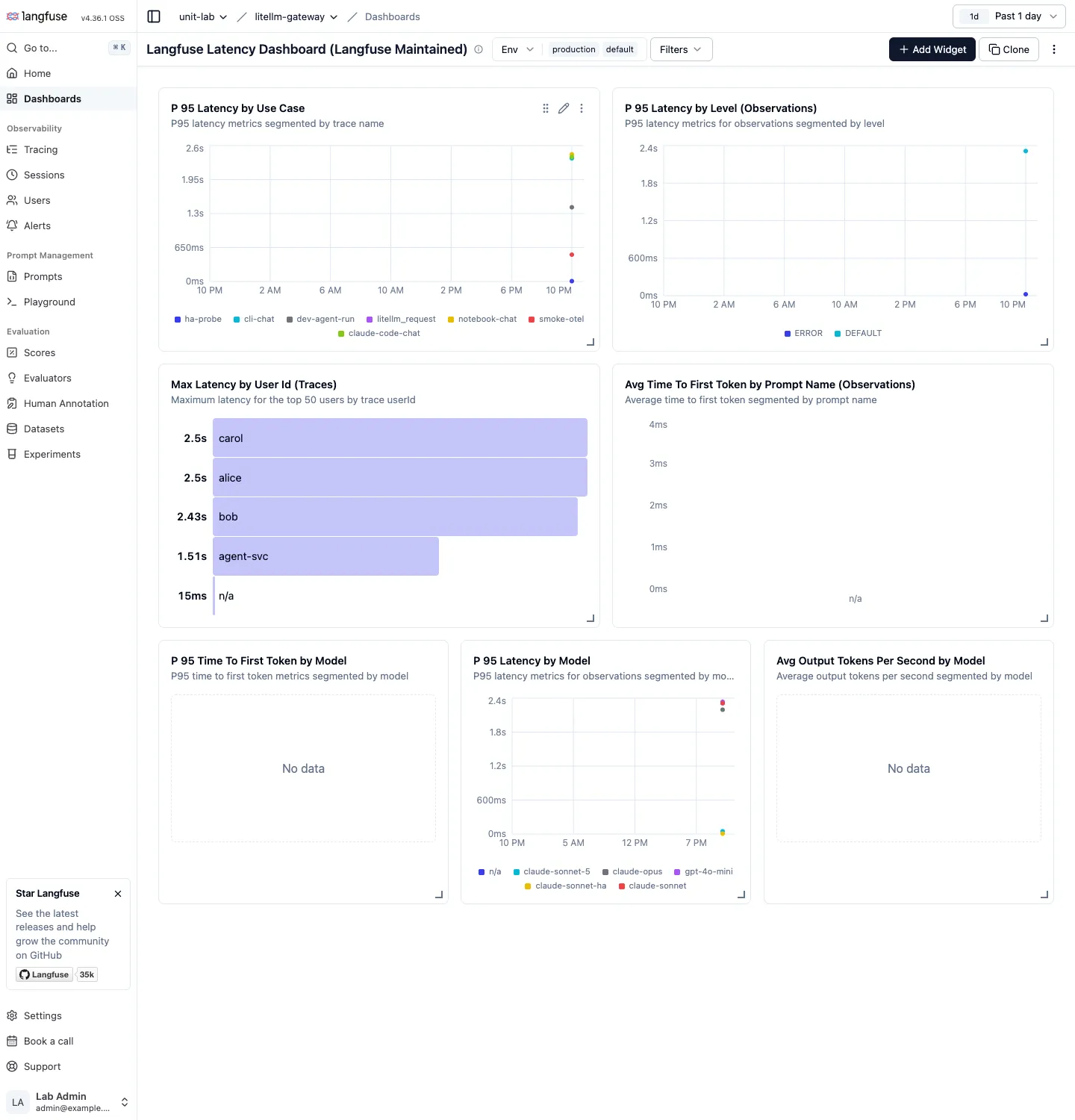Open the info icon beside dashboard title
Screen dimensions: 1075x1120
pyautogui.click(x=479, y=49)
